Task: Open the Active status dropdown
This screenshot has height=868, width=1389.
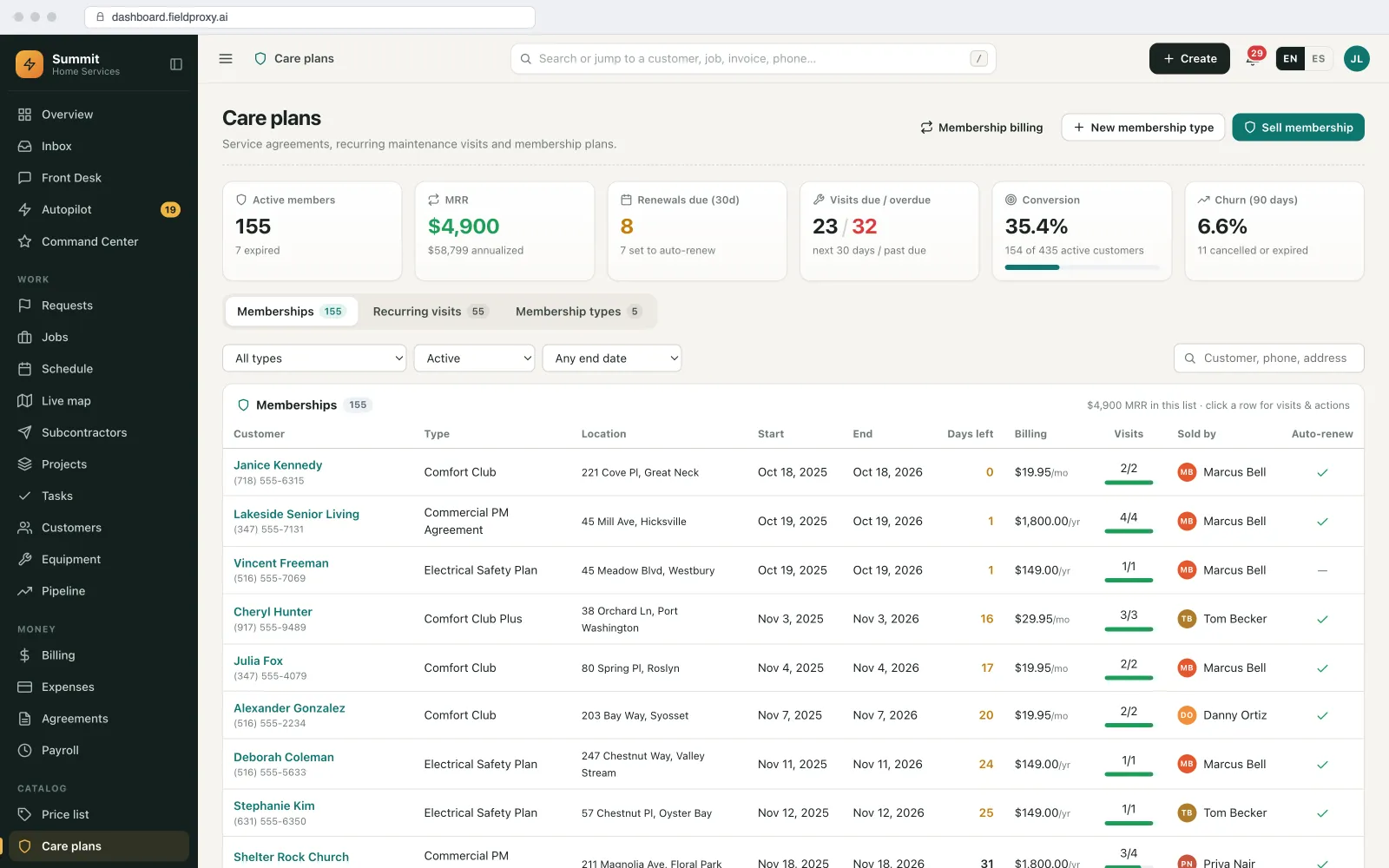Action: (474, 358)
